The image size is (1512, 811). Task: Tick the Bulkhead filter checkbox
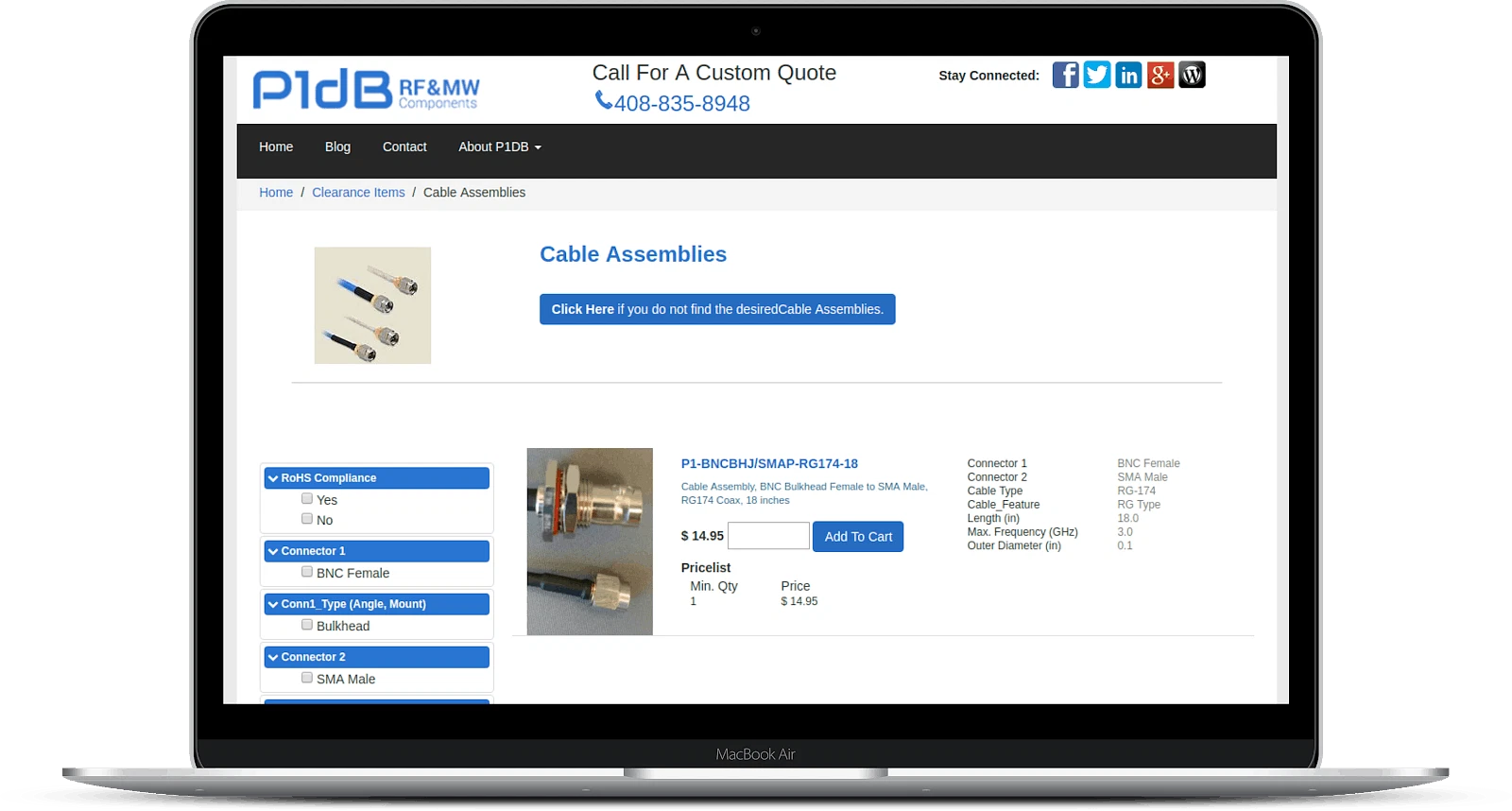coord(307,625)
